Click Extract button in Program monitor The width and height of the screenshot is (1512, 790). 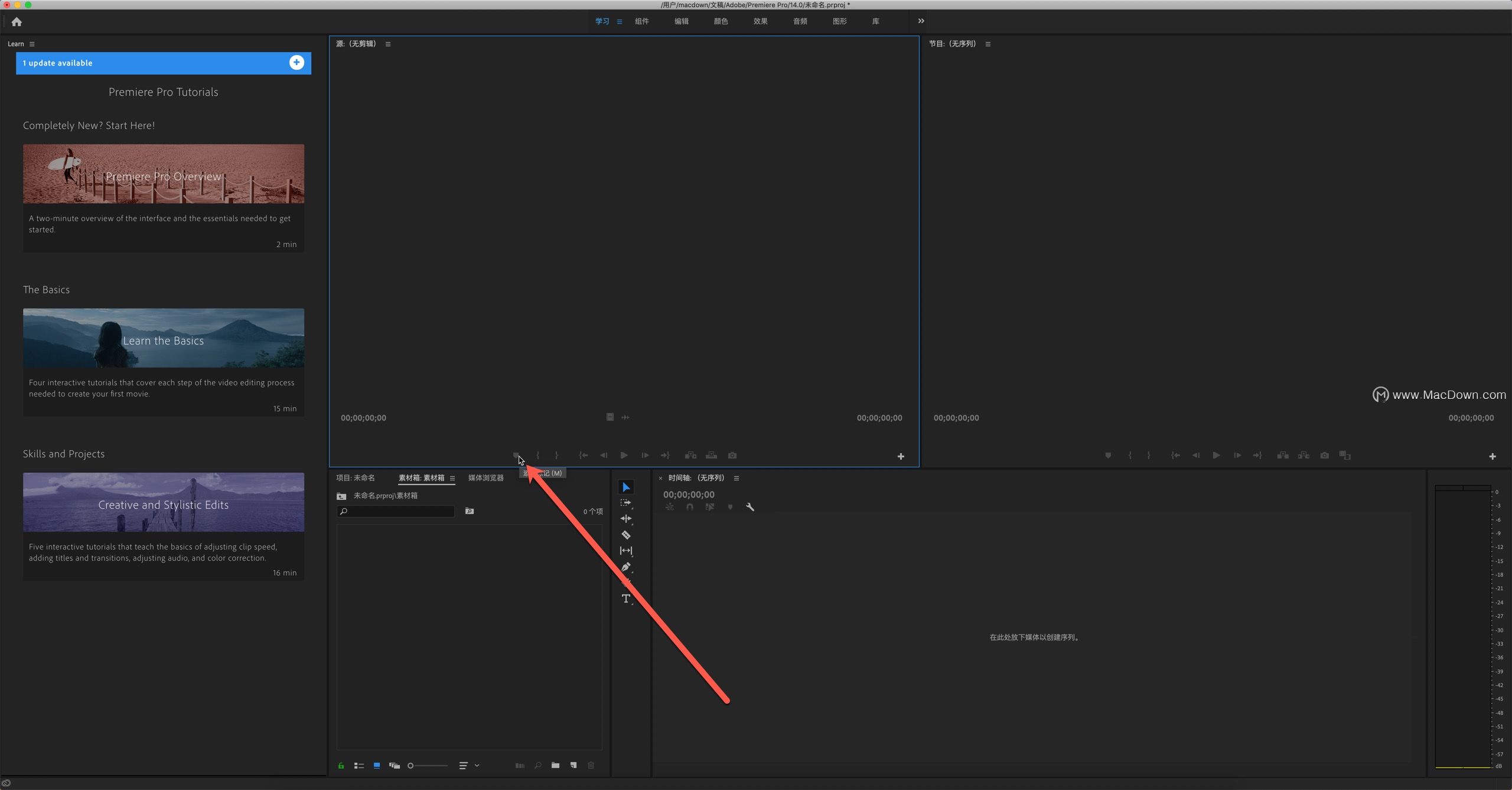tap(1304, 455)
